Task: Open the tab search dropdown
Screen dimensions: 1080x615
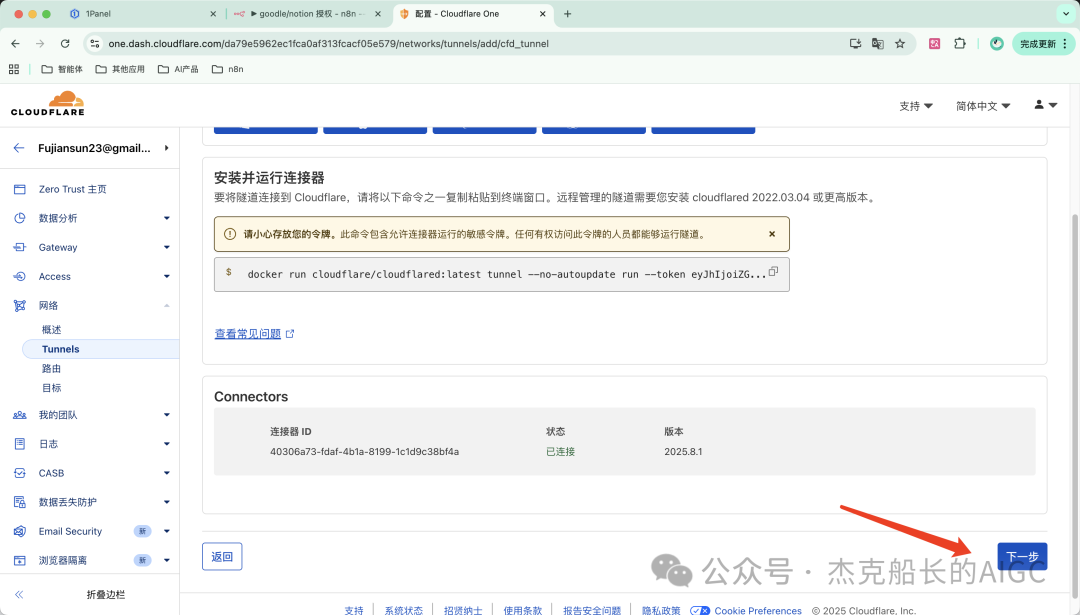Action: pos(1066,14)
